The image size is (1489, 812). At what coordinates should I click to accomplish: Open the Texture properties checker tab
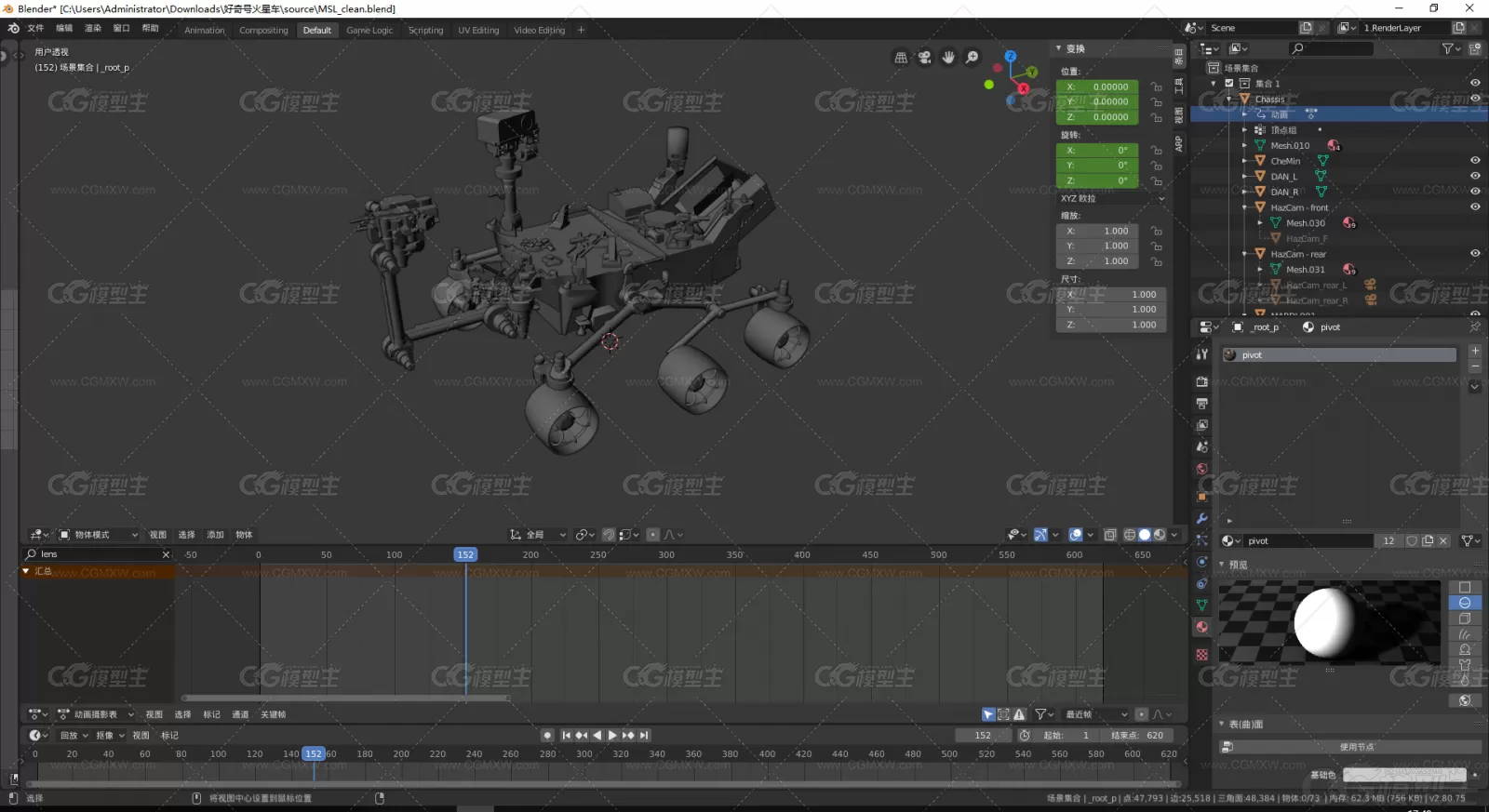[x=1202, y=655]
